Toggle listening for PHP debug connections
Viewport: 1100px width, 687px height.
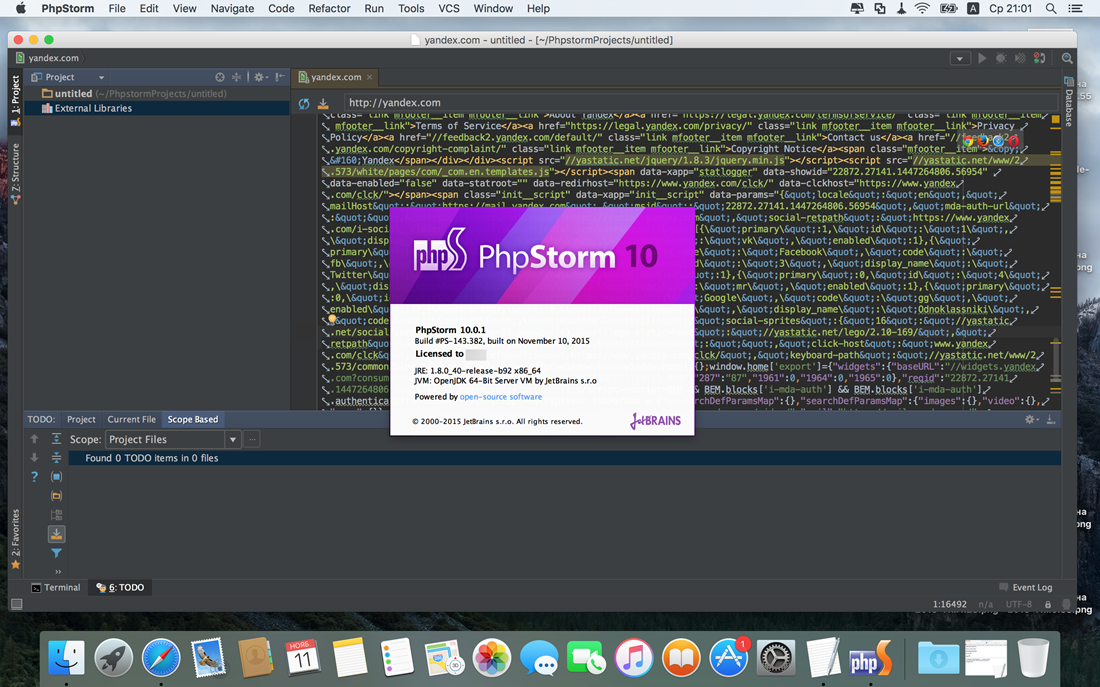tap(1040, 58)
